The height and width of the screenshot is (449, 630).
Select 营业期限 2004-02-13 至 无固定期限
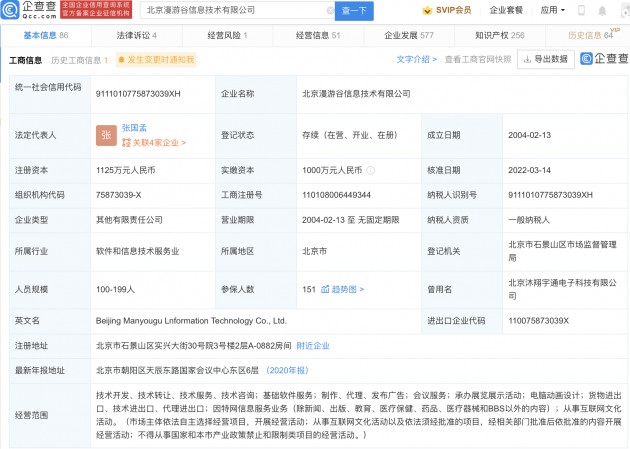point(351,220)
